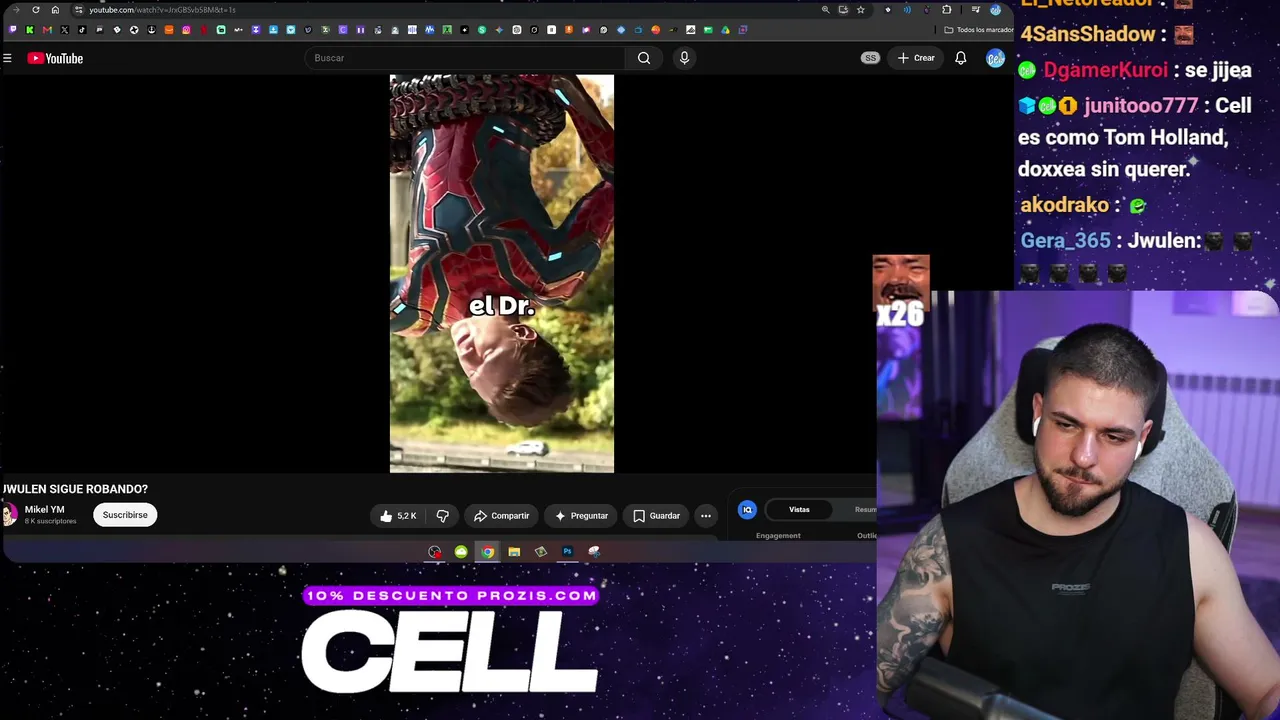Share the video via Compartir
The width and height of the screenshot is (1280, 720).
pos(501,516)
